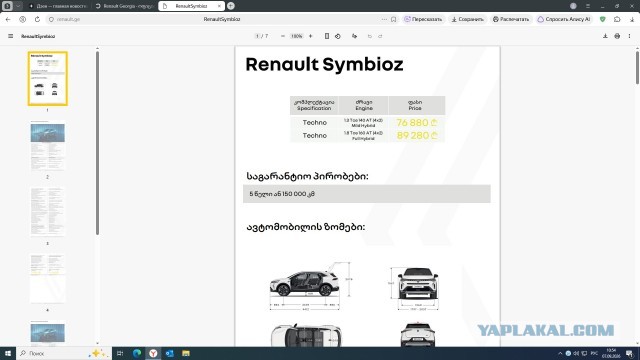The image size is (640, 360).
Task: Open the browser main menu
Action: [x=588, y=6]
